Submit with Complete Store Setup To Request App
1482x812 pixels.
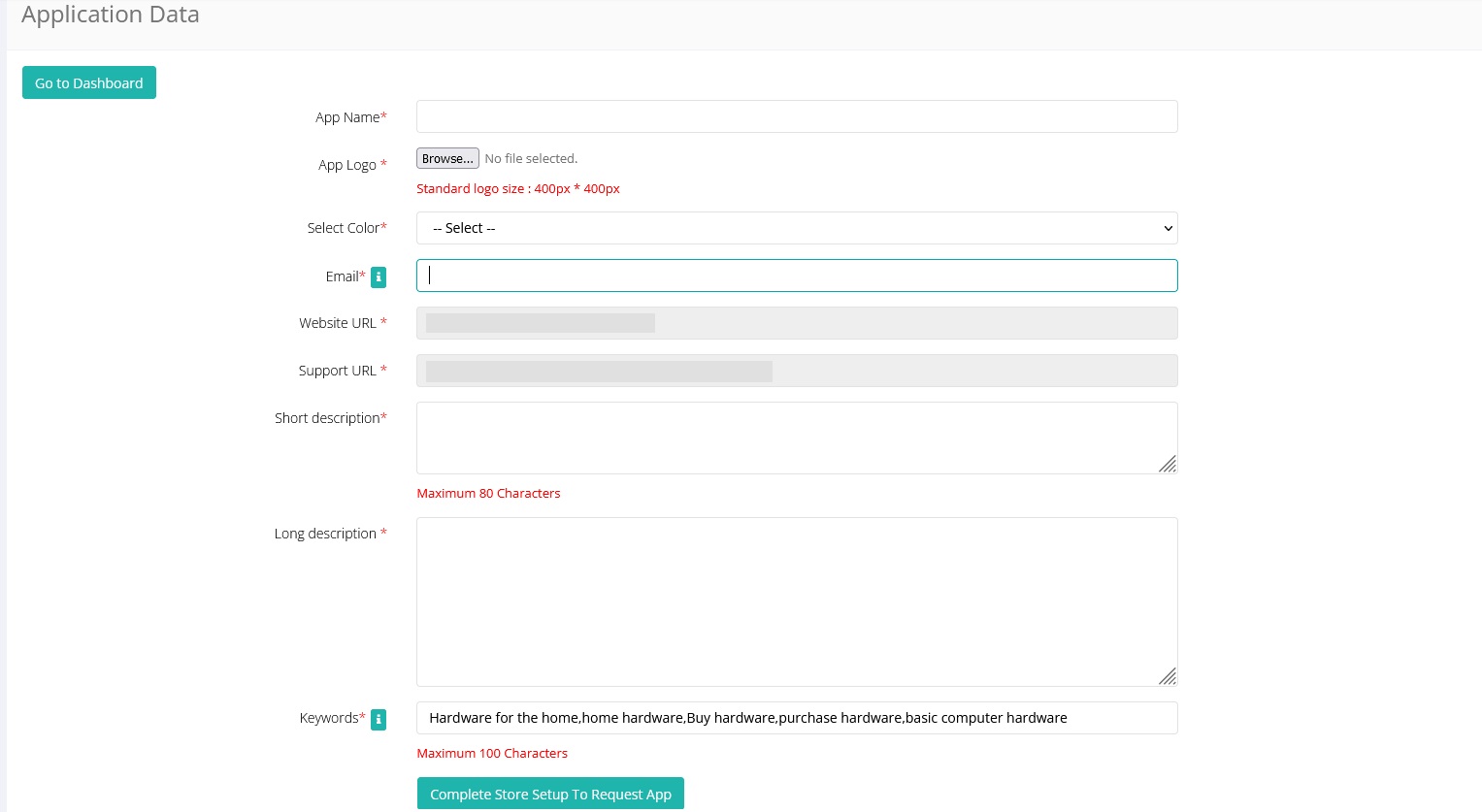point(550,794)
